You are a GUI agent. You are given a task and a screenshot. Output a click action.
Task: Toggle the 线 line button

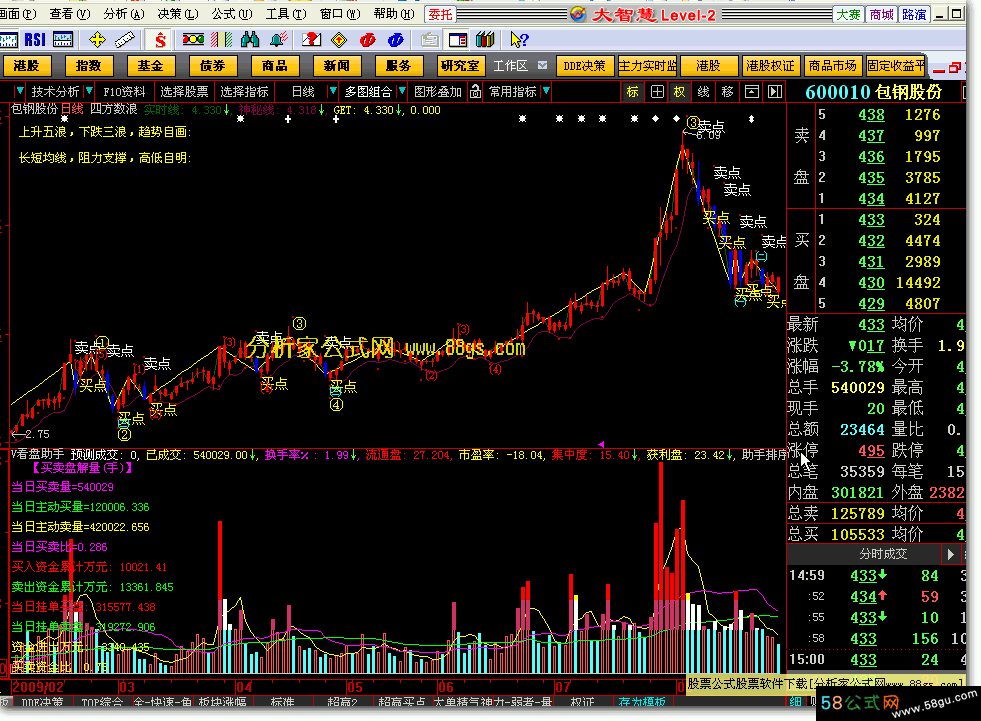coord(703,92)
